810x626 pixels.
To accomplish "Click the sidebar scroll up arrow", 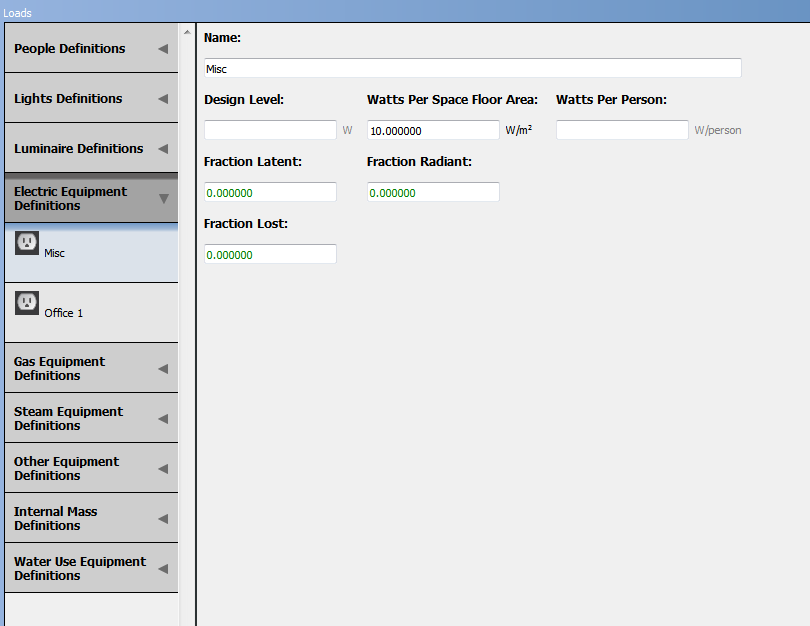I will point(187,33).
